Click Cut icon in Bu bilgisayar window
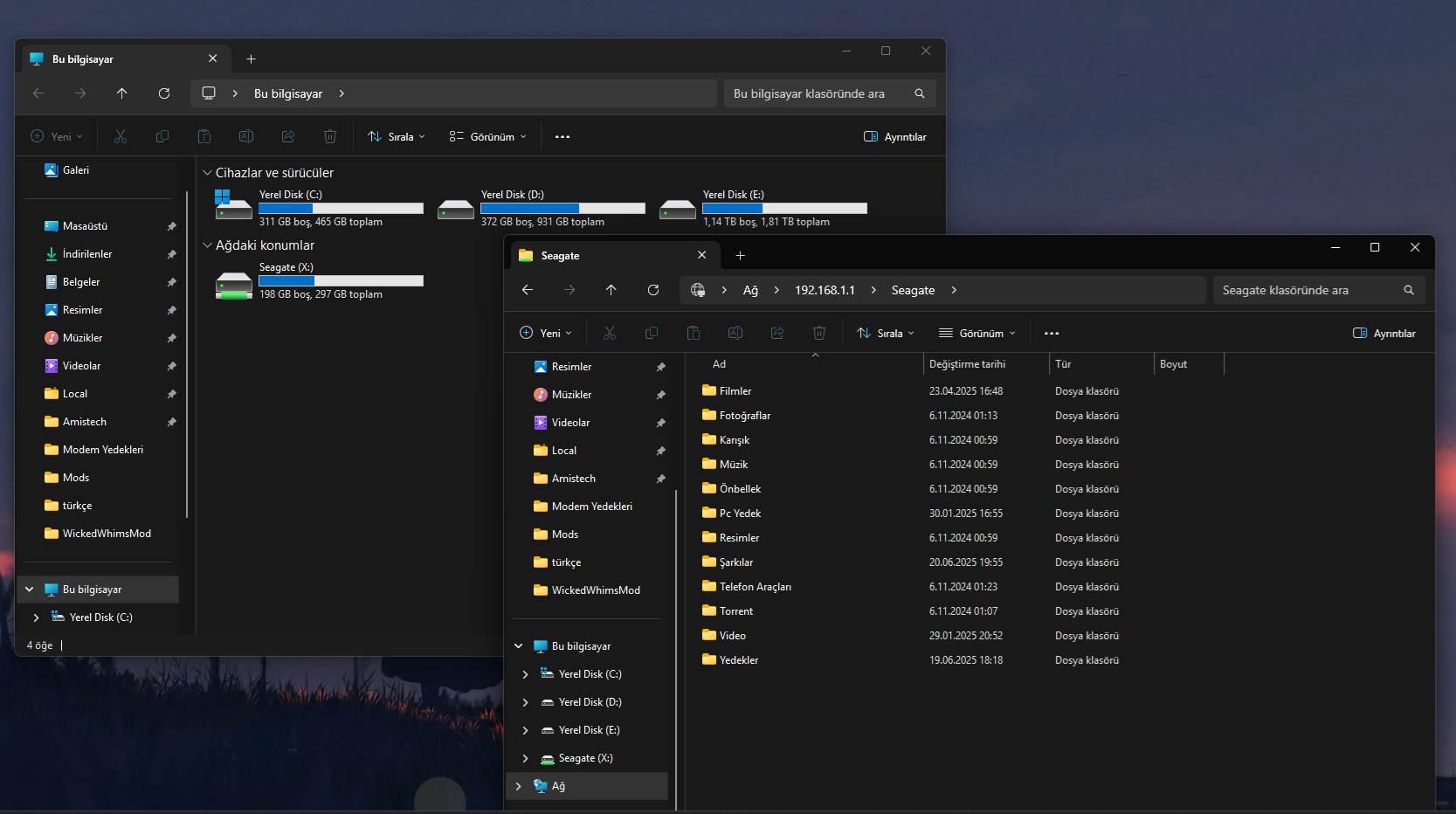Viewport: 1456px width, 814px height. coord(121,136)
